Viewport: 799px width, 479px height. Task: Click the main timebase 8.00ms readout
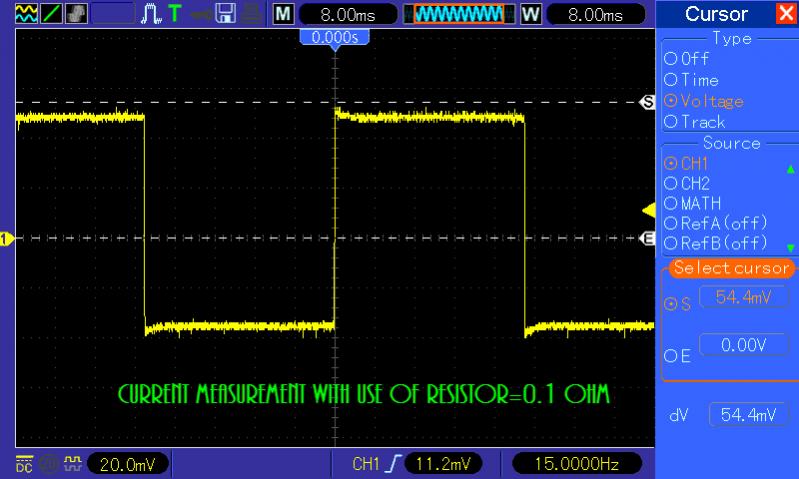pos(348,14)
